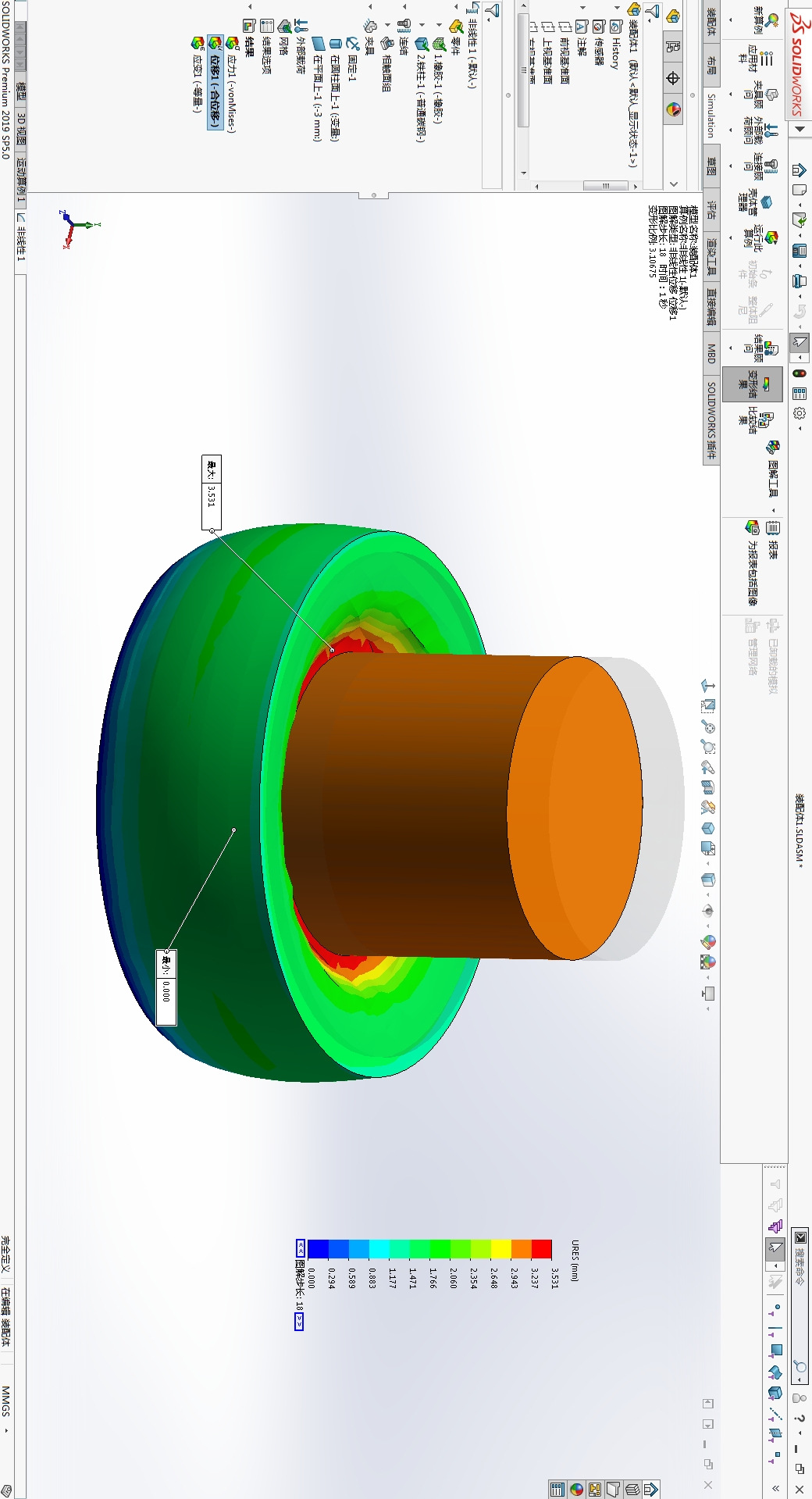Open the SOLIDWORKS logo menu arrow
The height and width of the screenshot is (1499, 812).
800,129
